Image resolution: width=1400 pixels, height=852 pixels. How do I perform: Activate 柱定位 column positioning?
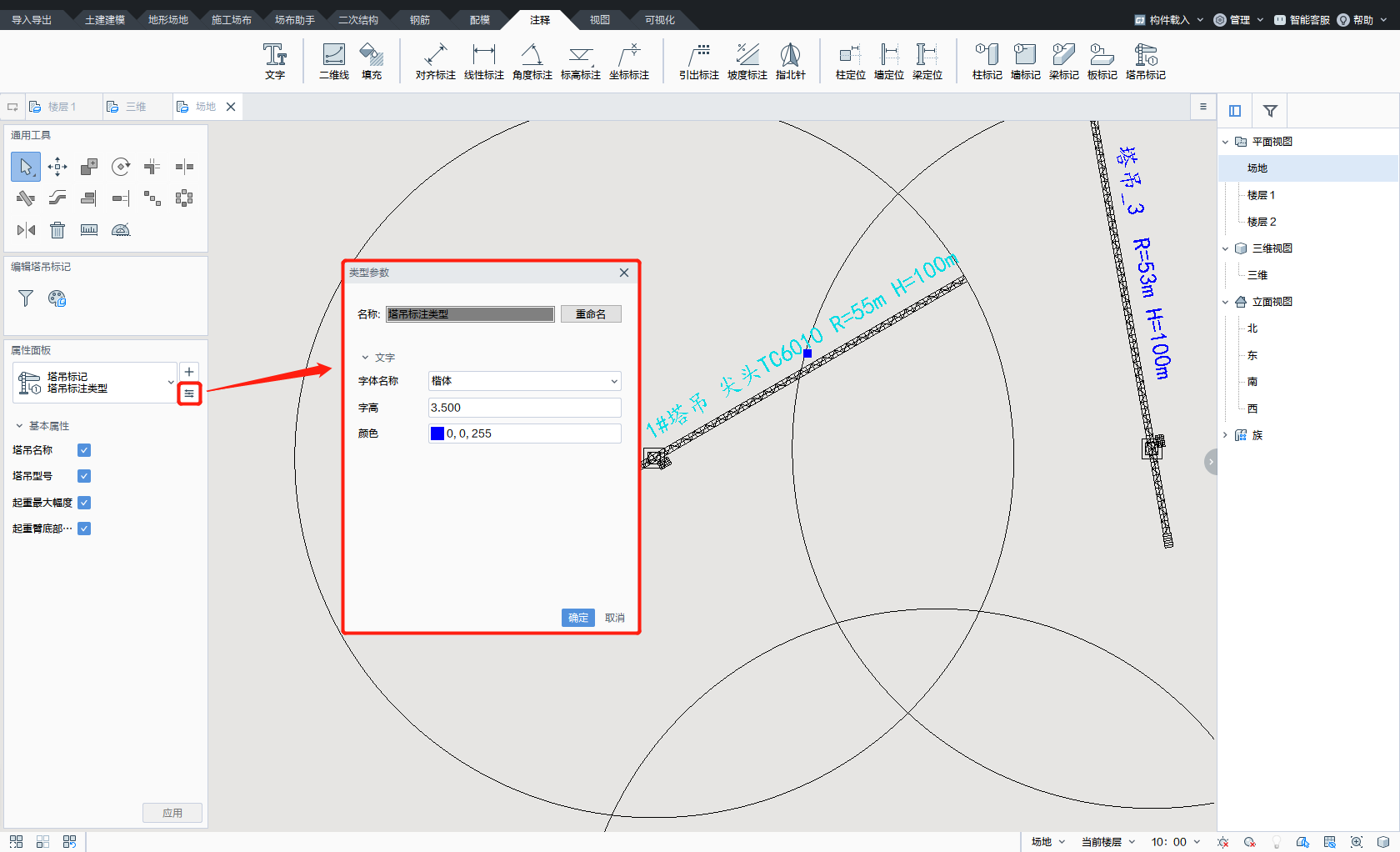coord(851,62)
